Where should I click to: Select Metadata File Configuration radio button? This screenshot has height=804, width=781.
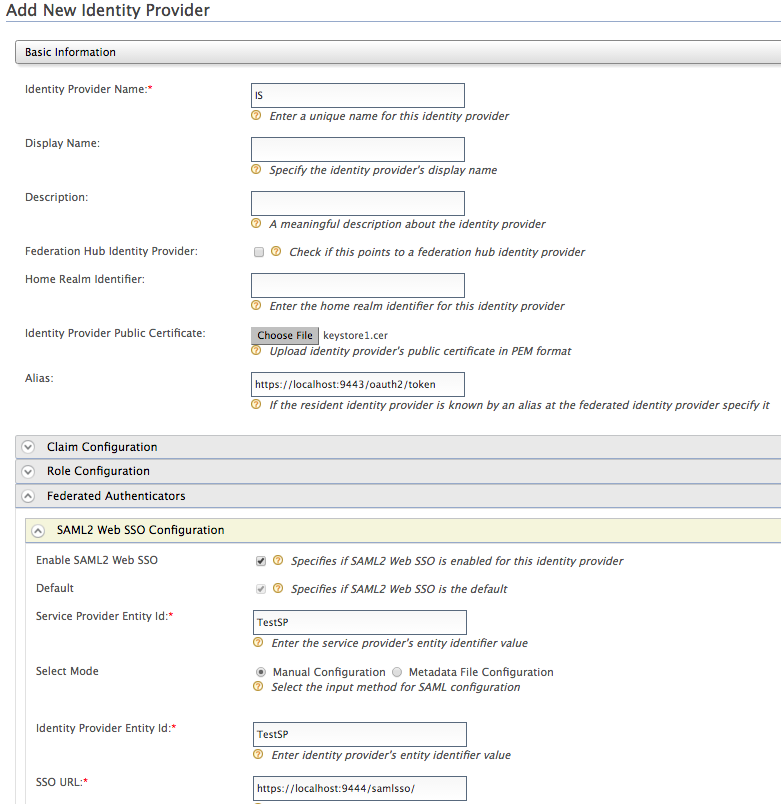(x=397, y=672)
